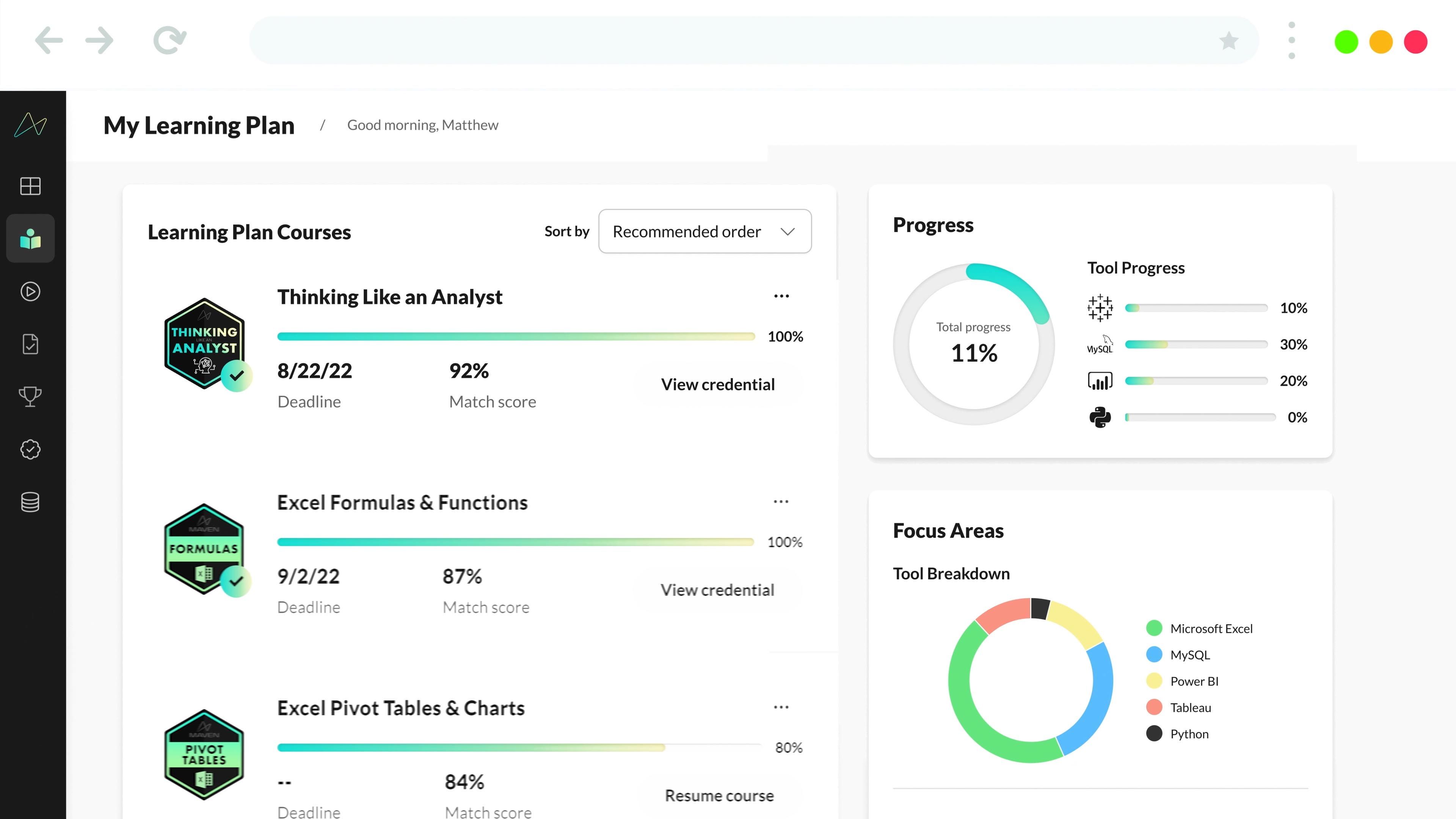Click the Maven logo at sidebar top

click(x=30, y=125)
